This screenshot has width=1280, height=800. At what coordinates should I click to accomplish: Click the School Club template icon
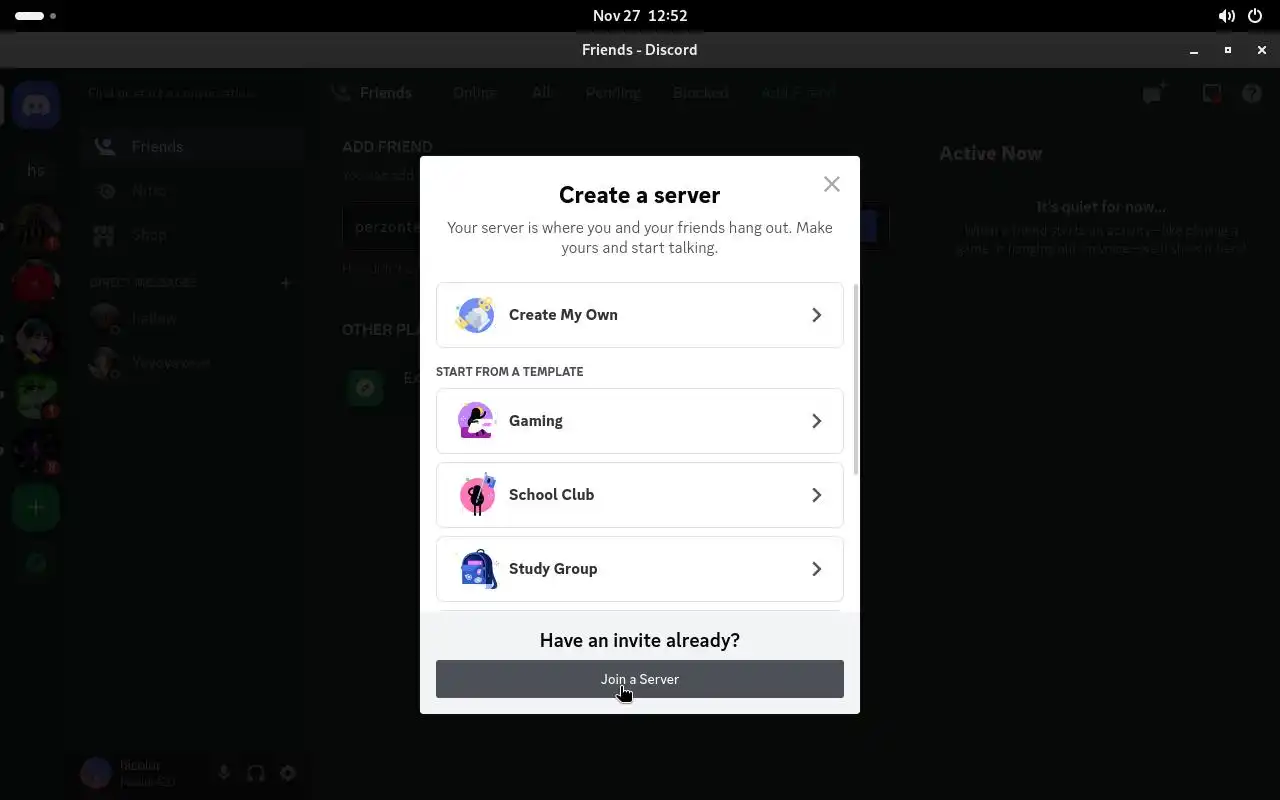[477, 495]
